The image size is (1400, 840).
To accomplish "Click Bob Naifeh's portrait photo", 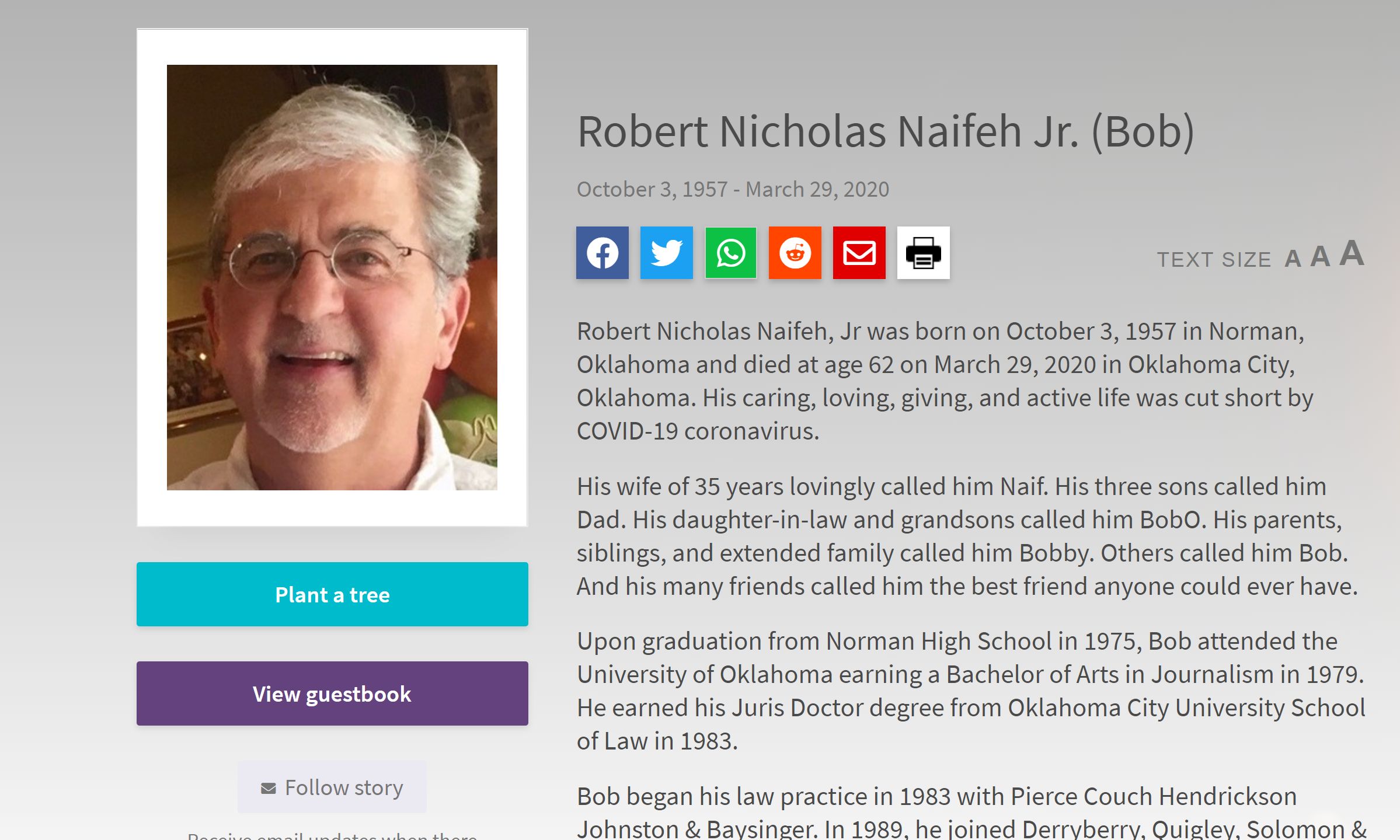I will click(332, 277).
